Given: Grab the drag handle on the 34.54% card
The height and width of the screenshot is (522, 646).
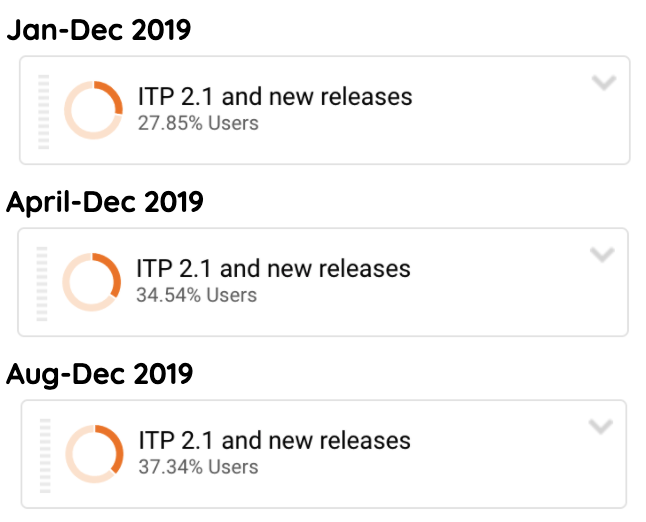Looking at the screenshot, I should [42, 282].
